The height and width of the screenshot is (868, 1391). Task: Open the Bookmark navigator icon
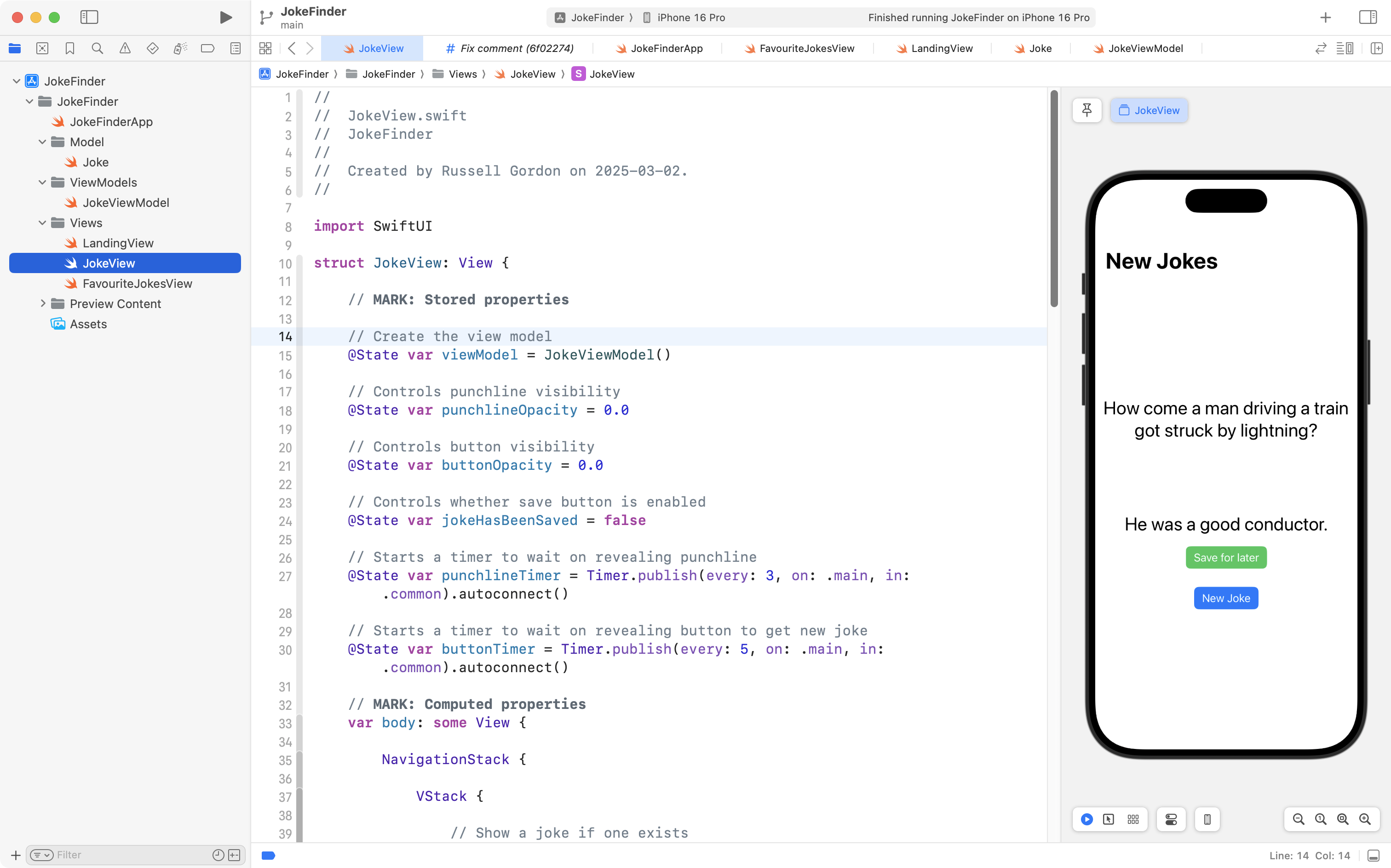coord(69,48)
